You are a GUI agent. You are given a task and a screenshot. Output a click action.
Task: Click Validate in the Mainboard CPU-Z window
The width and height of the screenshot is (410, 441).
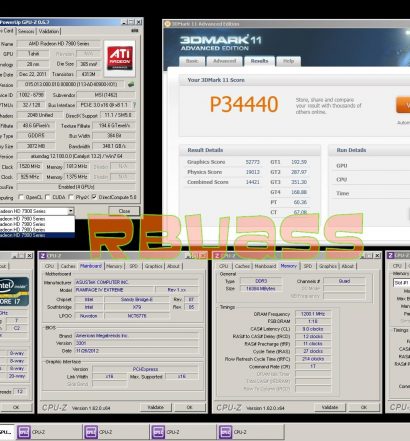click(155, 407)
